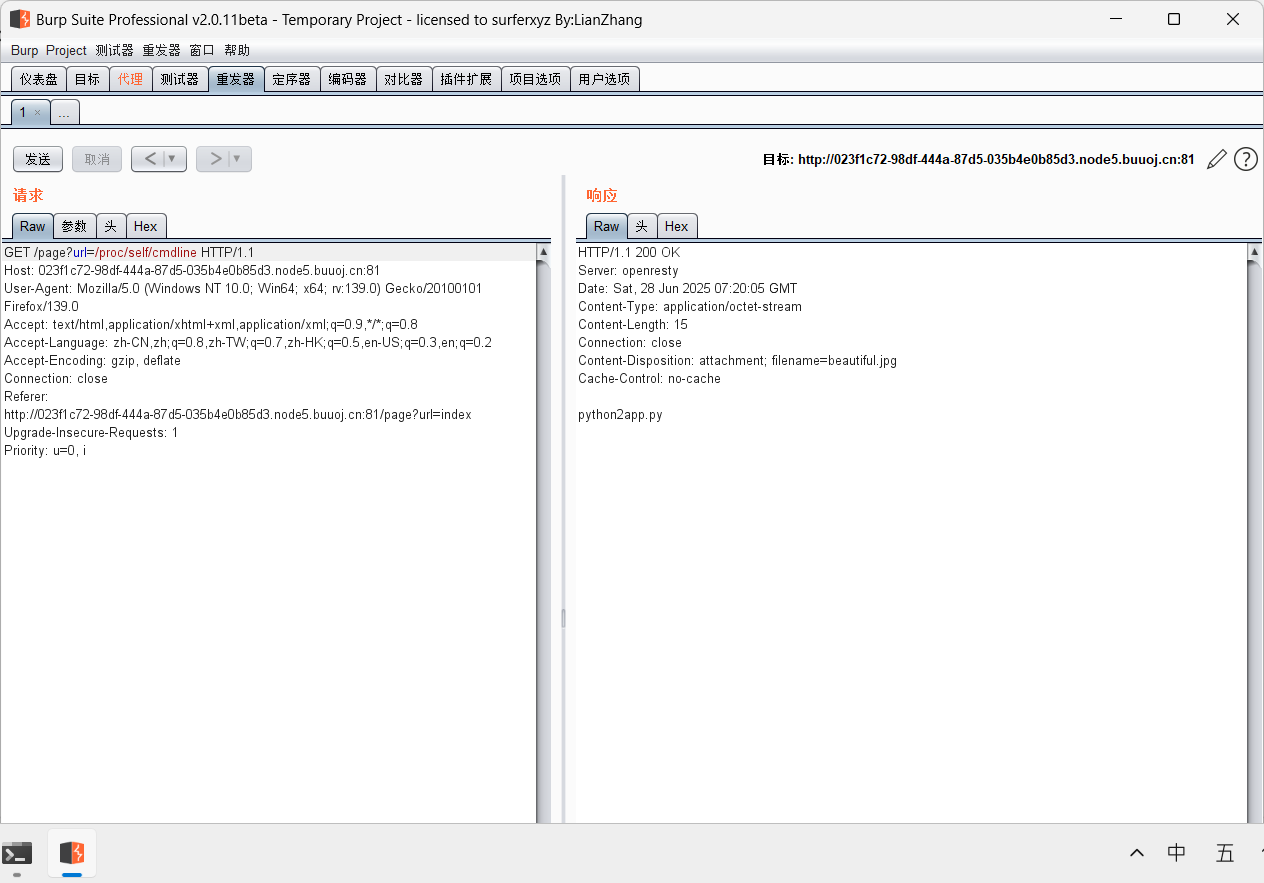Switch to the 仪表盘 tab

(x=39, y=79)
